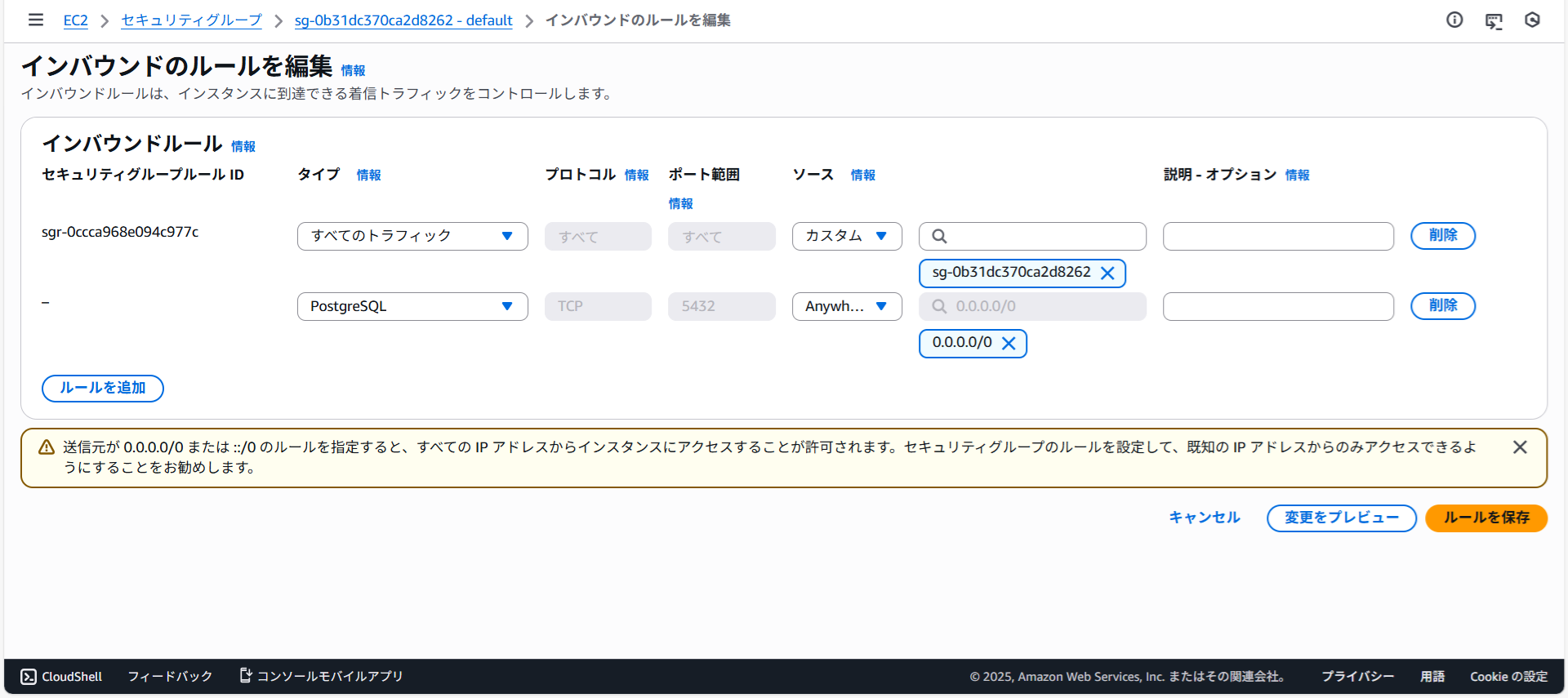Viewport: 1568px width, 698px height.
Task: Dismiss the 0.0.0.0/0 warning banner
Action: (1519, 447)
